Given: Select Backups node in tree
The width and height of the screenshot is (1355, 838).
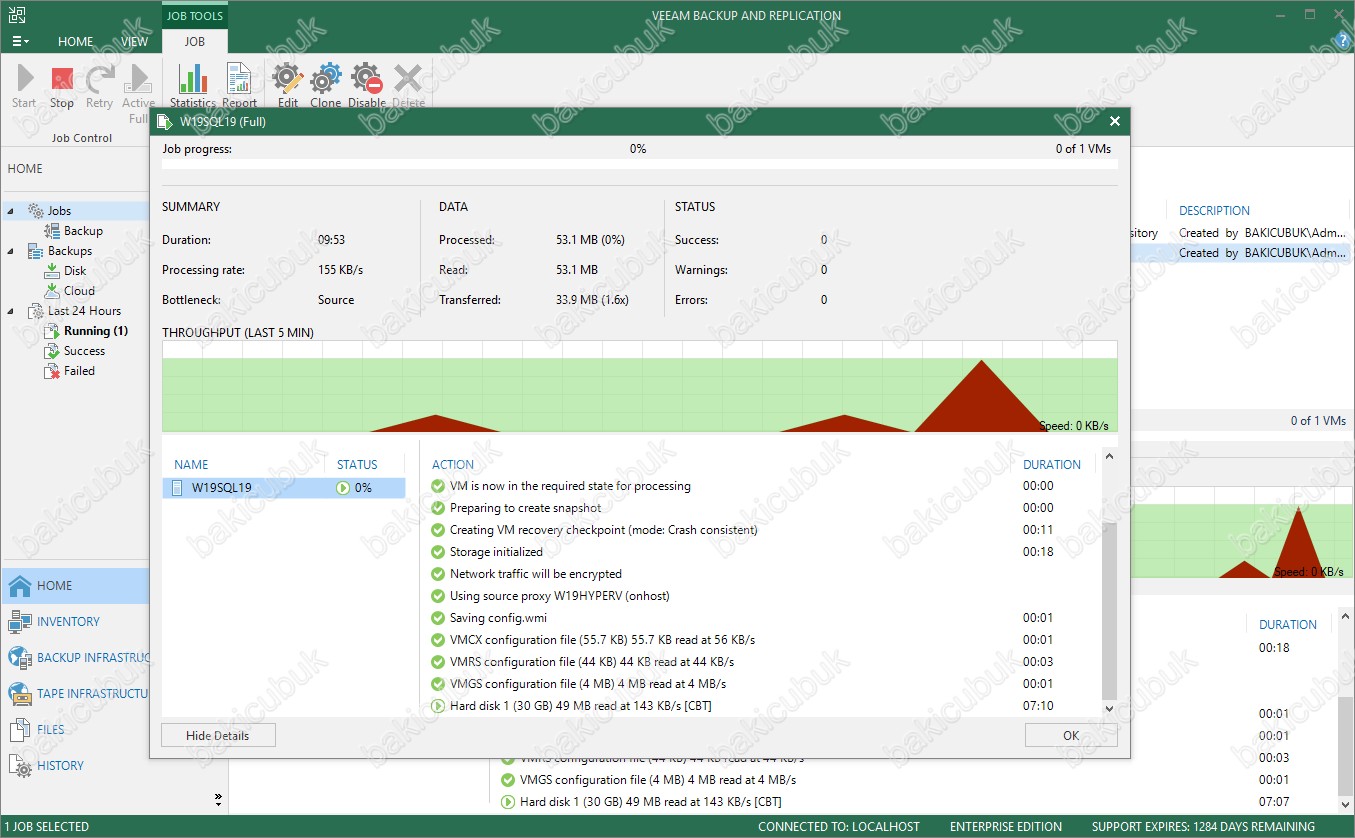Looking at the screenshot, I should pos(70,251).
